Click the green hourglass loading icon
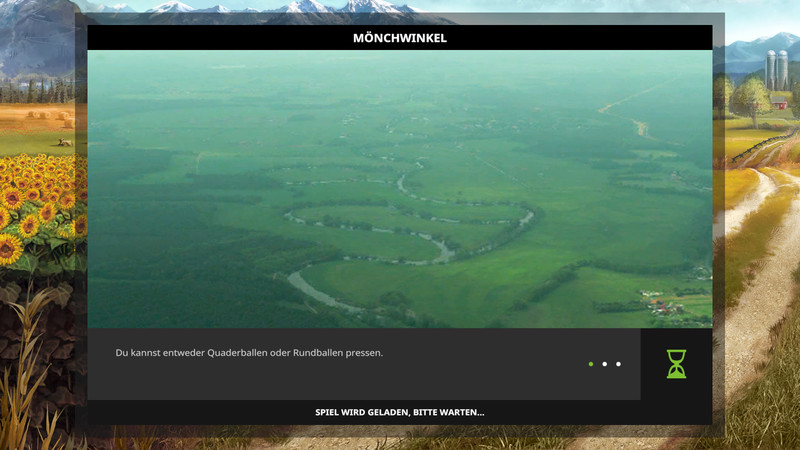Viewport: 800px width, 450px height. click(x=676, y=364)
